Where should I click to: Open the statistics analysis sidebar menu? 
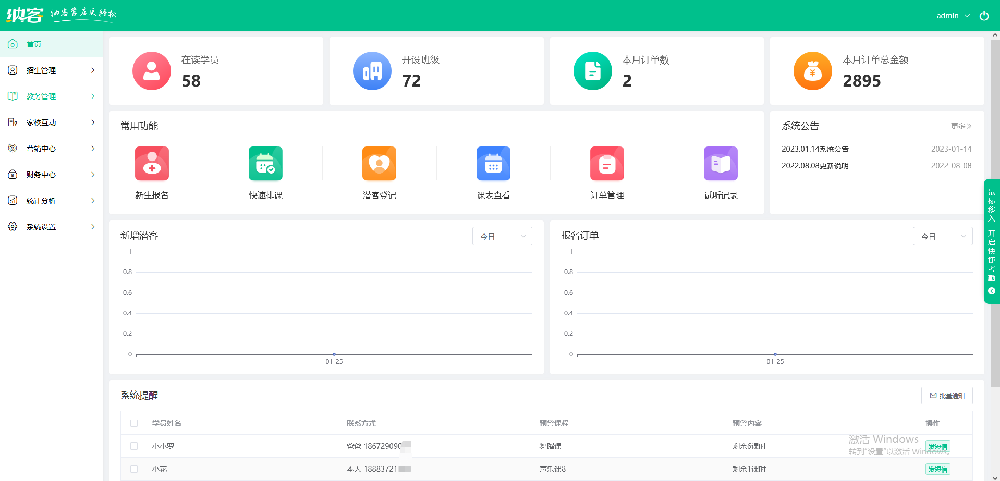click(x=51, y=200)
